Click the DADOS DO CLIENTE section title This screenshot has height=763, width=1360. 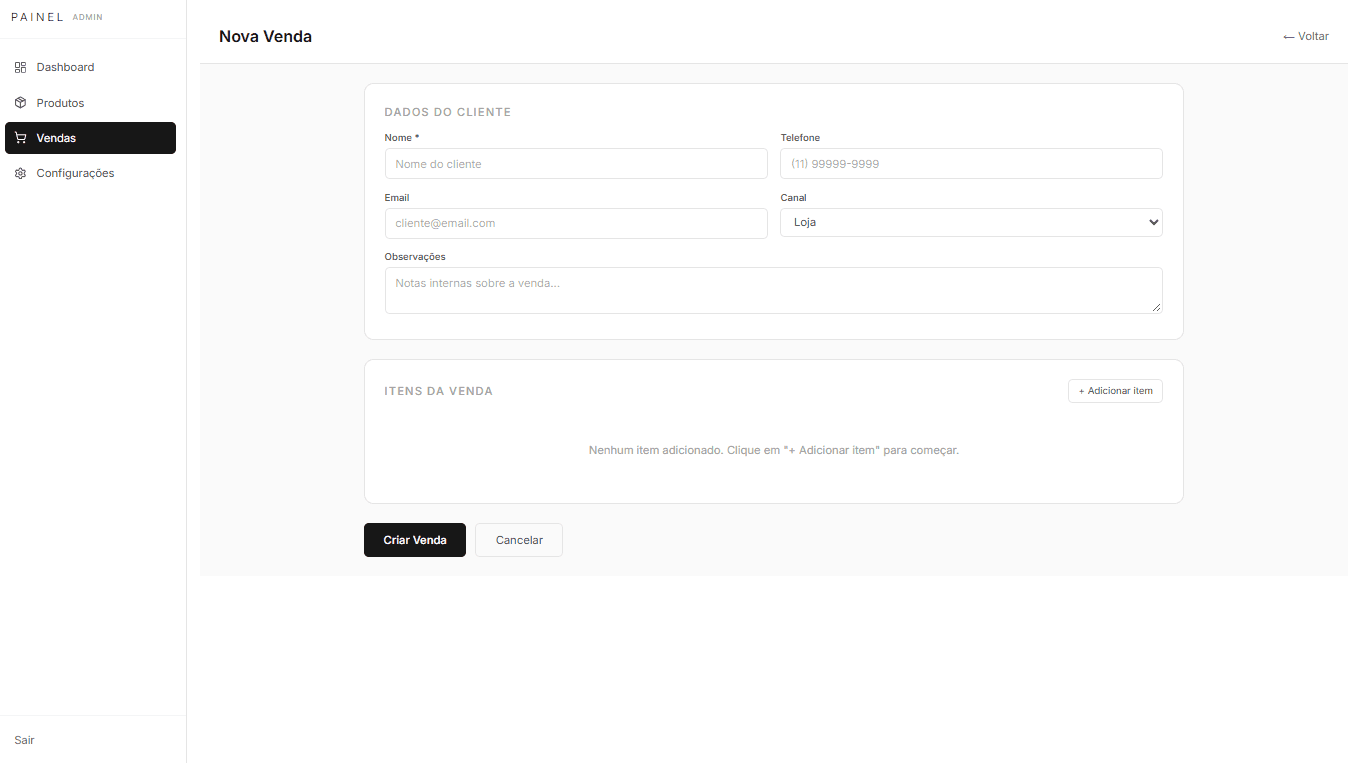pyautogui.click(x=448, y=112)
